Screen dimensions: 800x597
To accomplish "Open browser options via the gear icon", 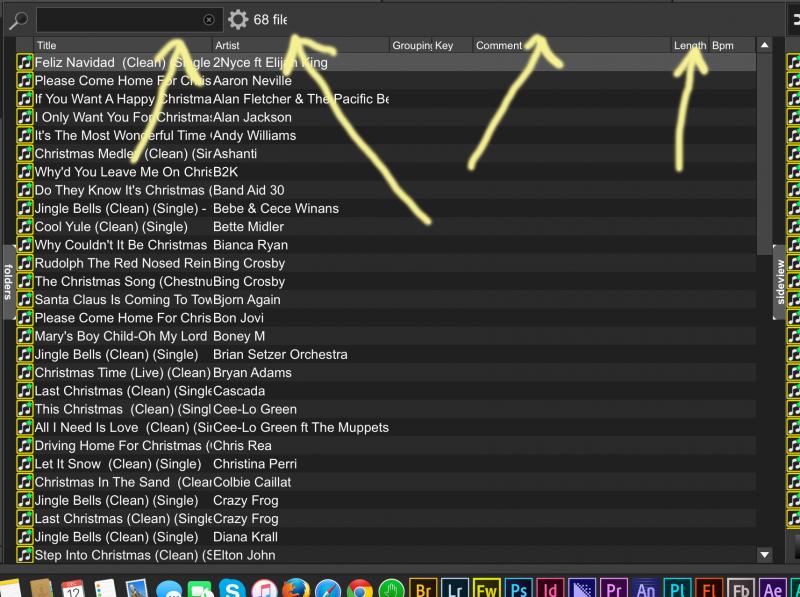I will 238,19.
